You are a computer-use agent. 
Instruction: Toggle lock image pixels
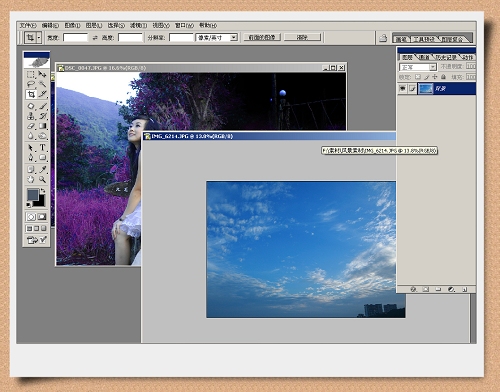click(426, 77)
